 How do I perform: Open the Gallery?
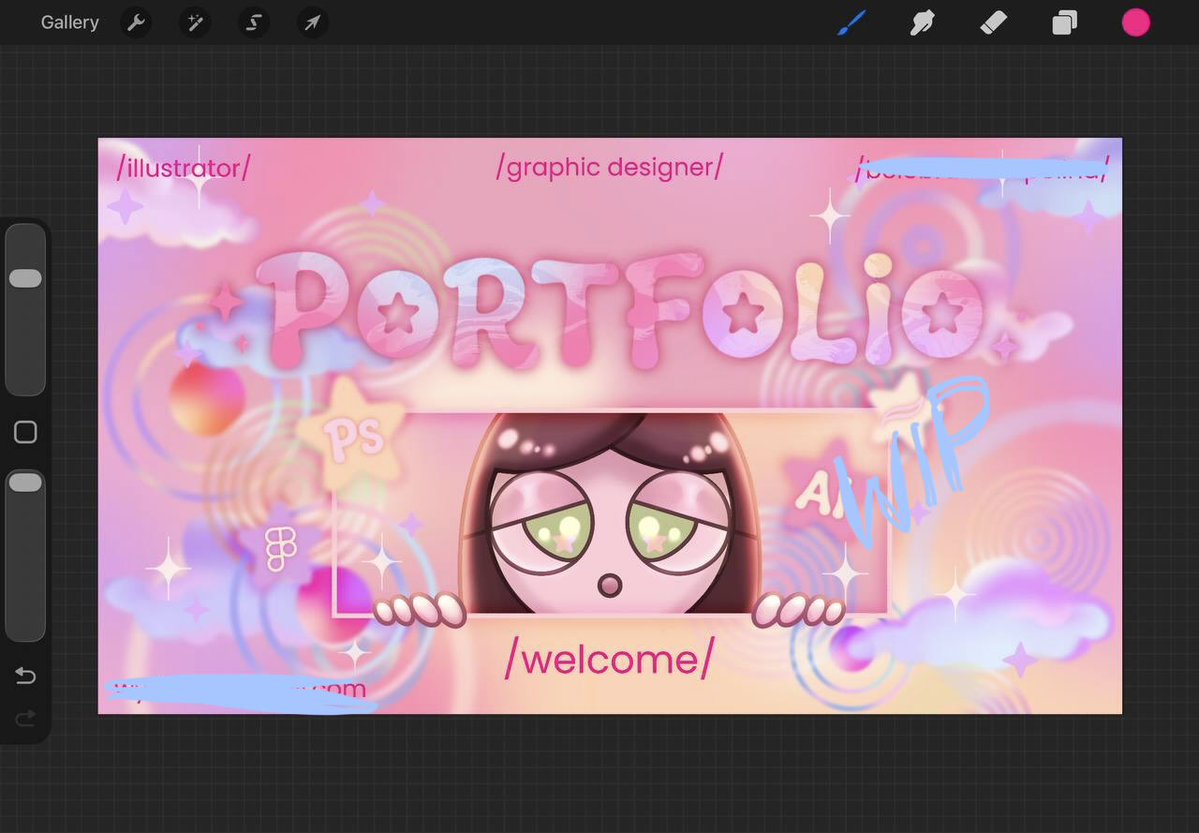point(70,23)
